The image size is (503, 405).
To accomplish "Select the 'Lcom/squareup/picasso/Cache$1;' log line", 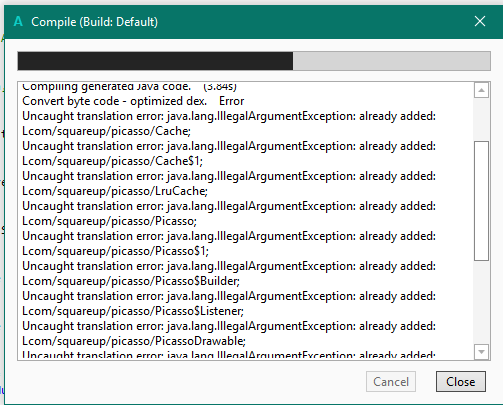I will 112,161.
